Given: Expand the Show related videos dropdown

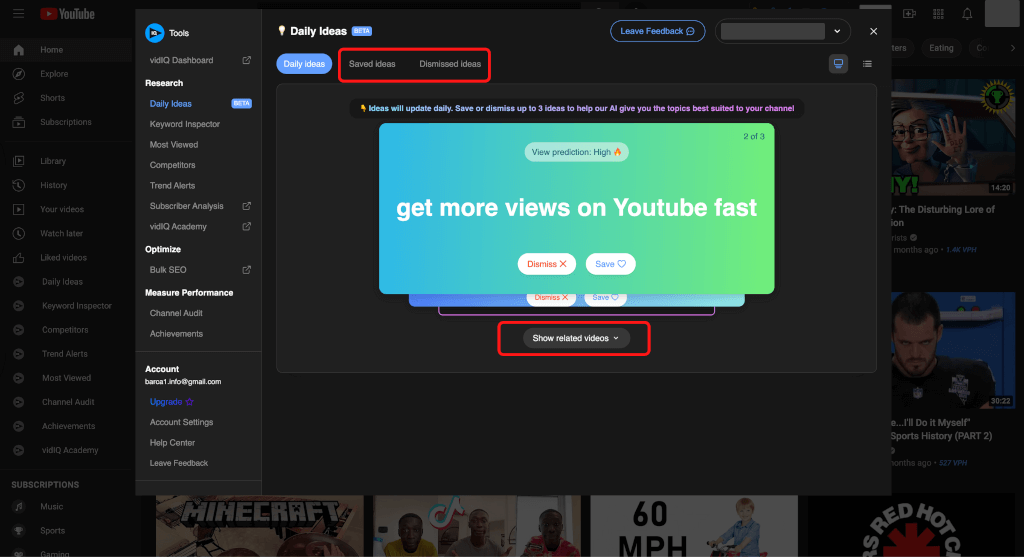Looking at the screenshot, I should (x=576, y=338).
